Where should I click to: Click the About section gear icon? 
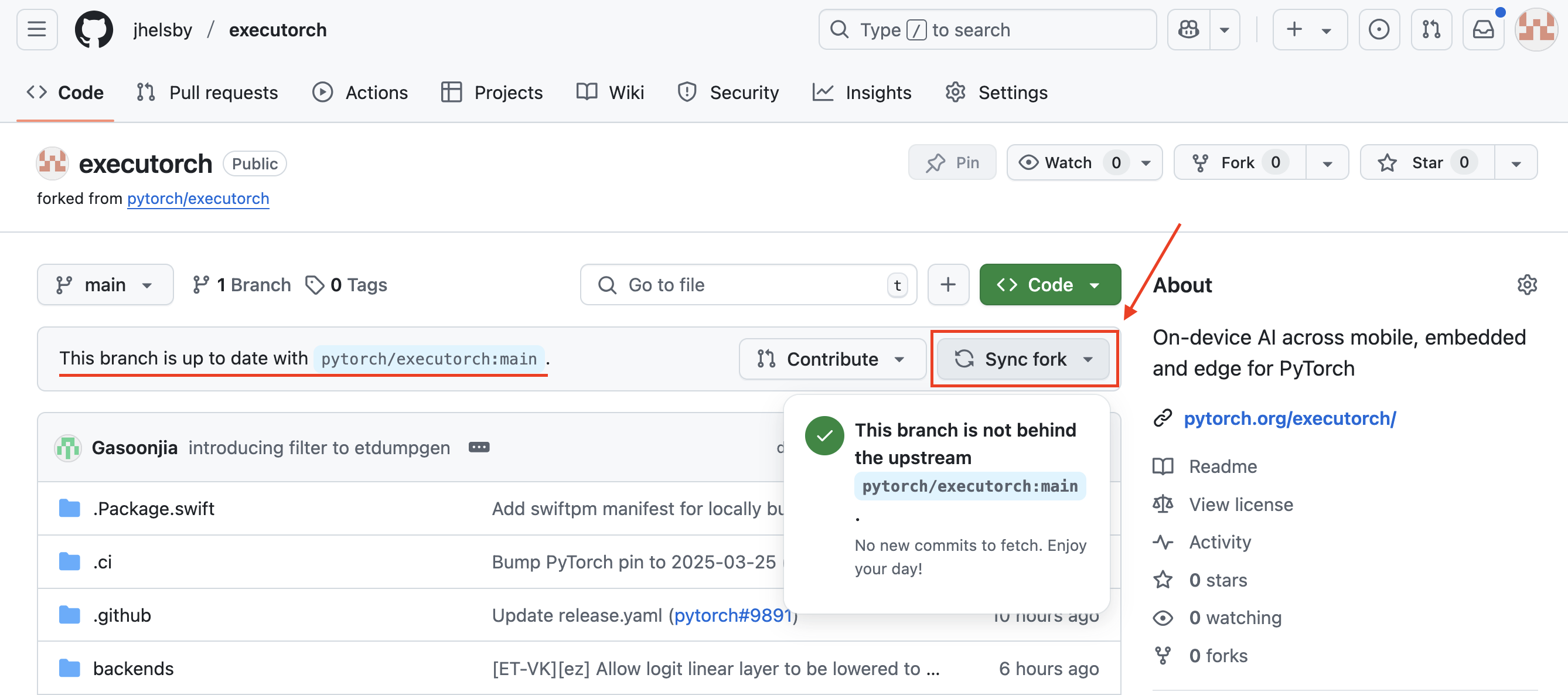point(1526,284)
